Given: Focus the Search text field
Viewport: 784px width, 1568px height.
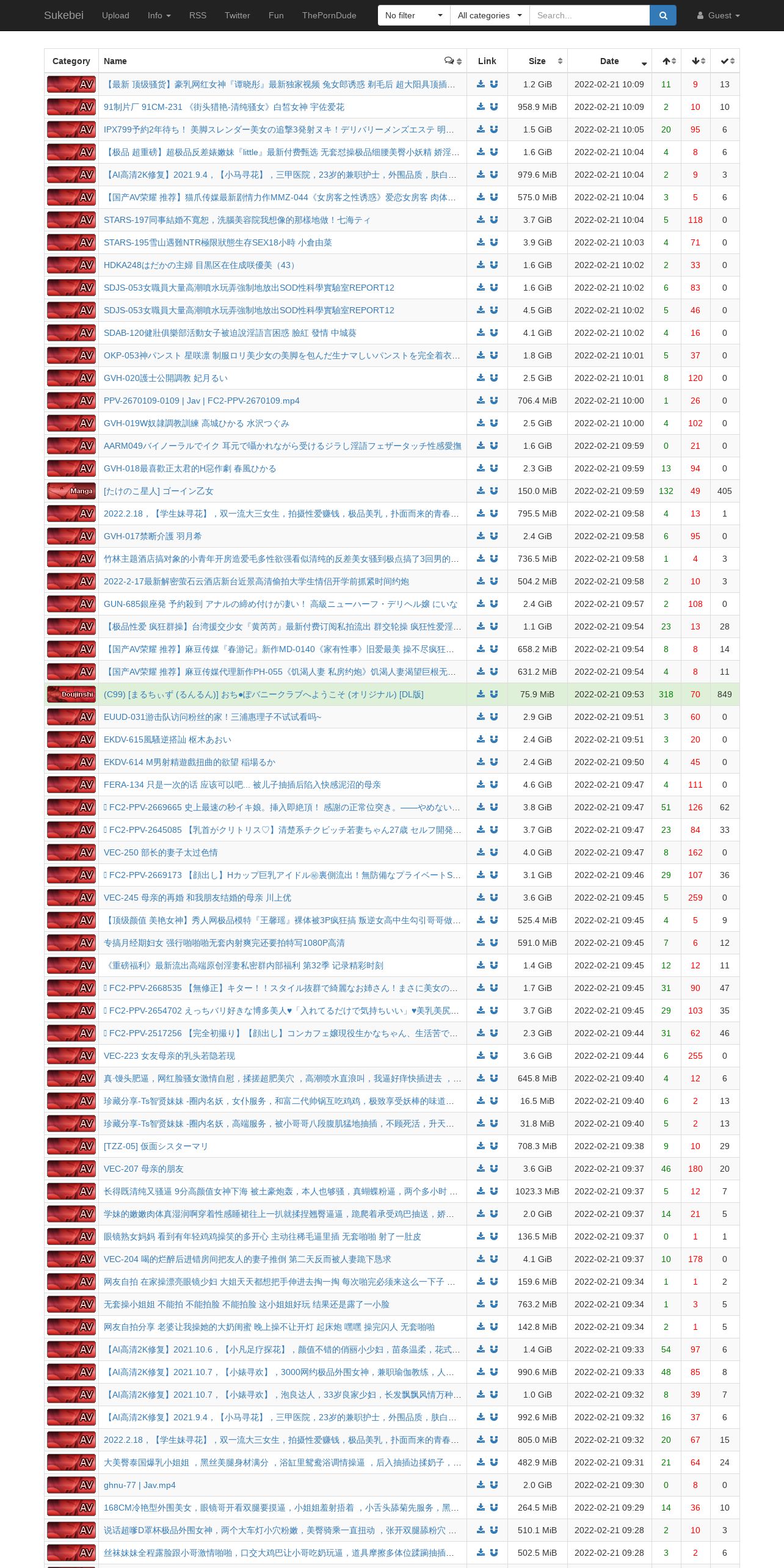Looking at the screenshot, I should pyautogui.click(x=590, y=15).
